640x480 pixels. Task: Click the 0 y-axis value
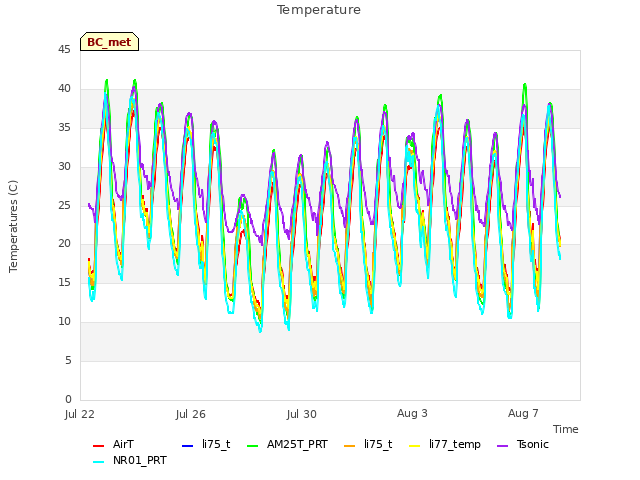pos(68,399)
